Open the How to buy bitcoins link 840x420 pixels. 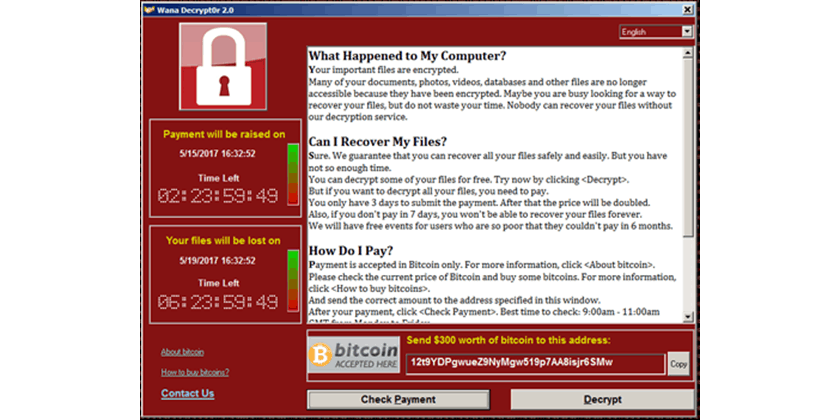195,372
